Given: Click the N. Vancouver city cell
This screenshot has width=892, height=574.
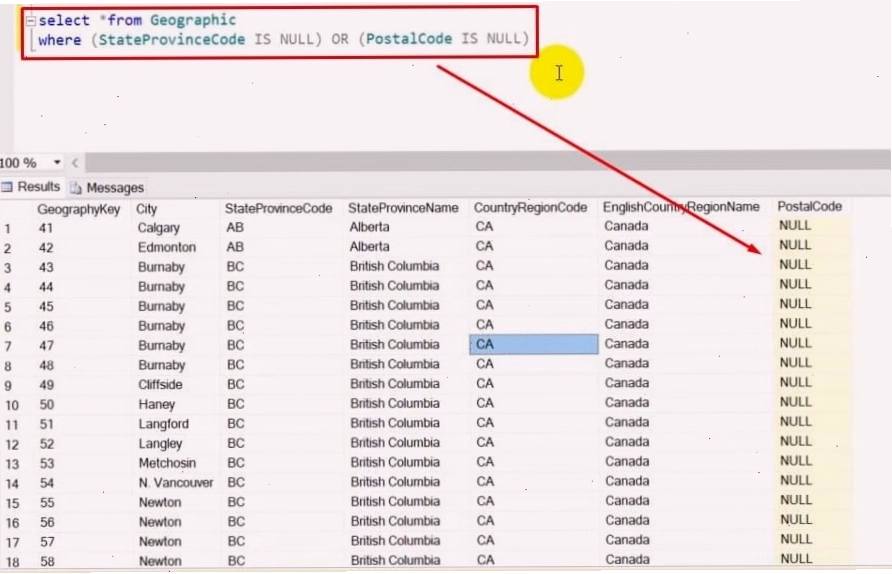Looking at the screenshot, I should pyautogui.click(x=176, y=482).
